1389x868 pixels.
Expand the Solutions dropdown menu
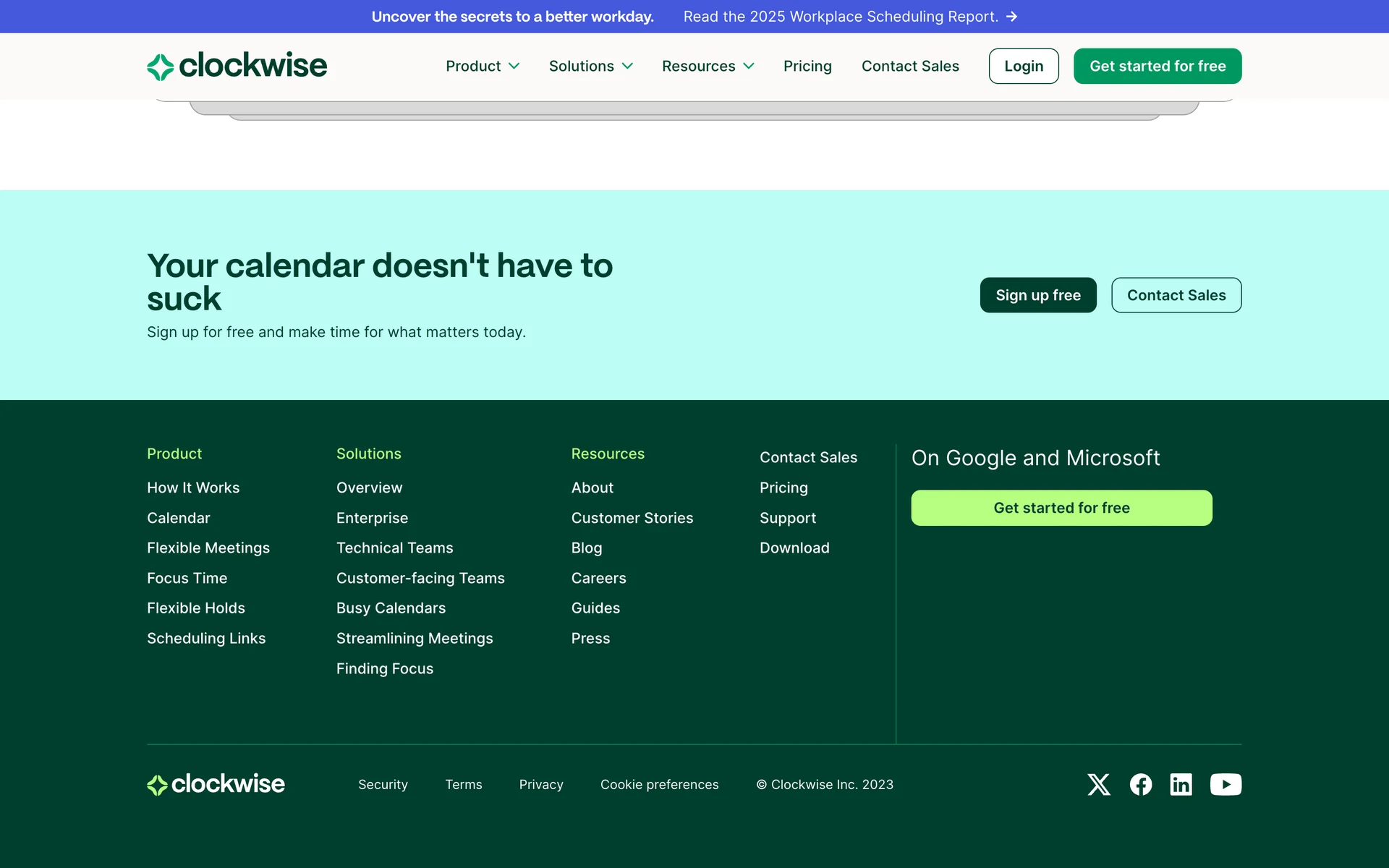click(x=590, y=66)
